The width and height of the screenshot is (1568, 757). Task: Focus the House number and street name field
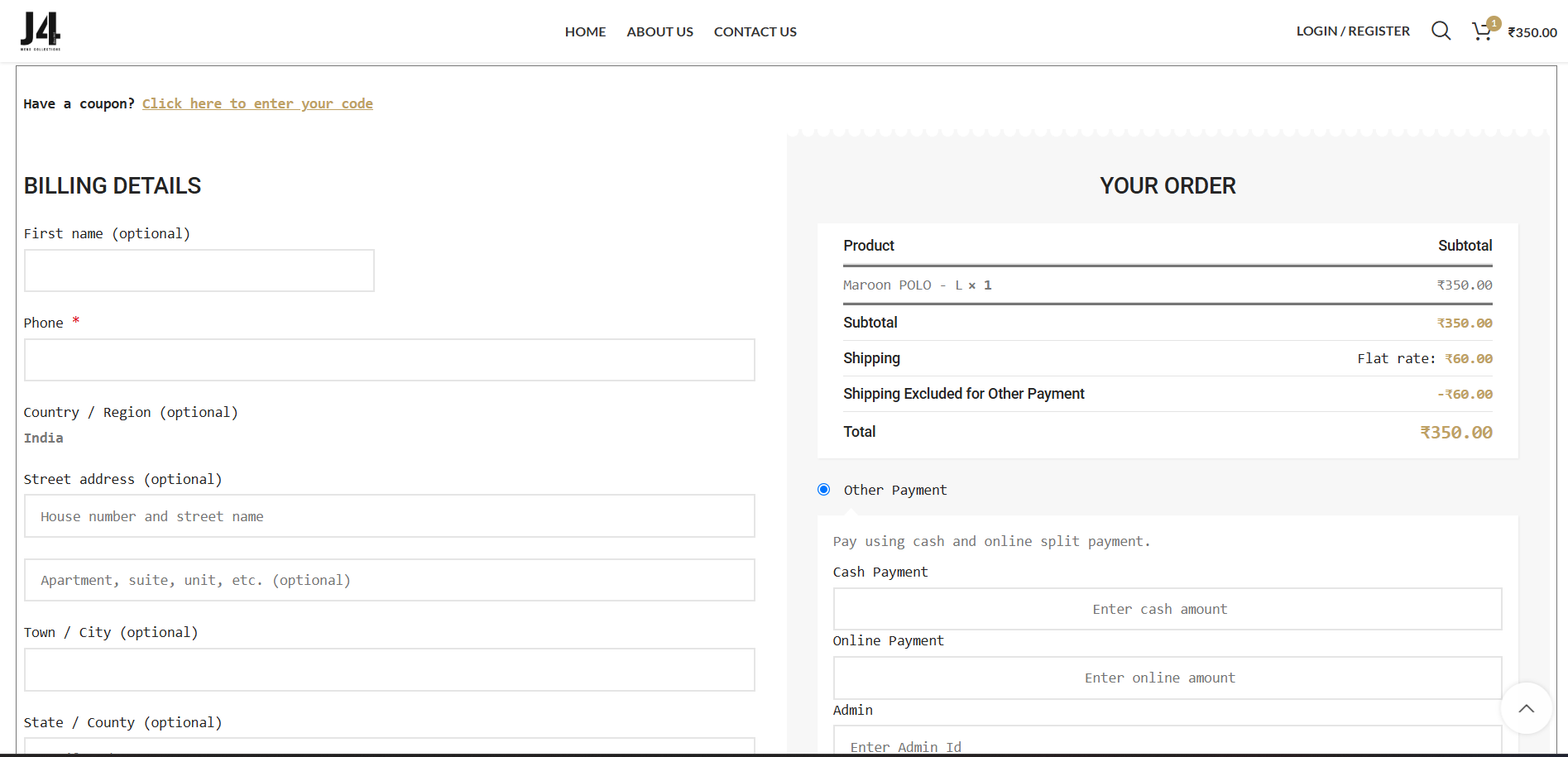tap(389, 516)
